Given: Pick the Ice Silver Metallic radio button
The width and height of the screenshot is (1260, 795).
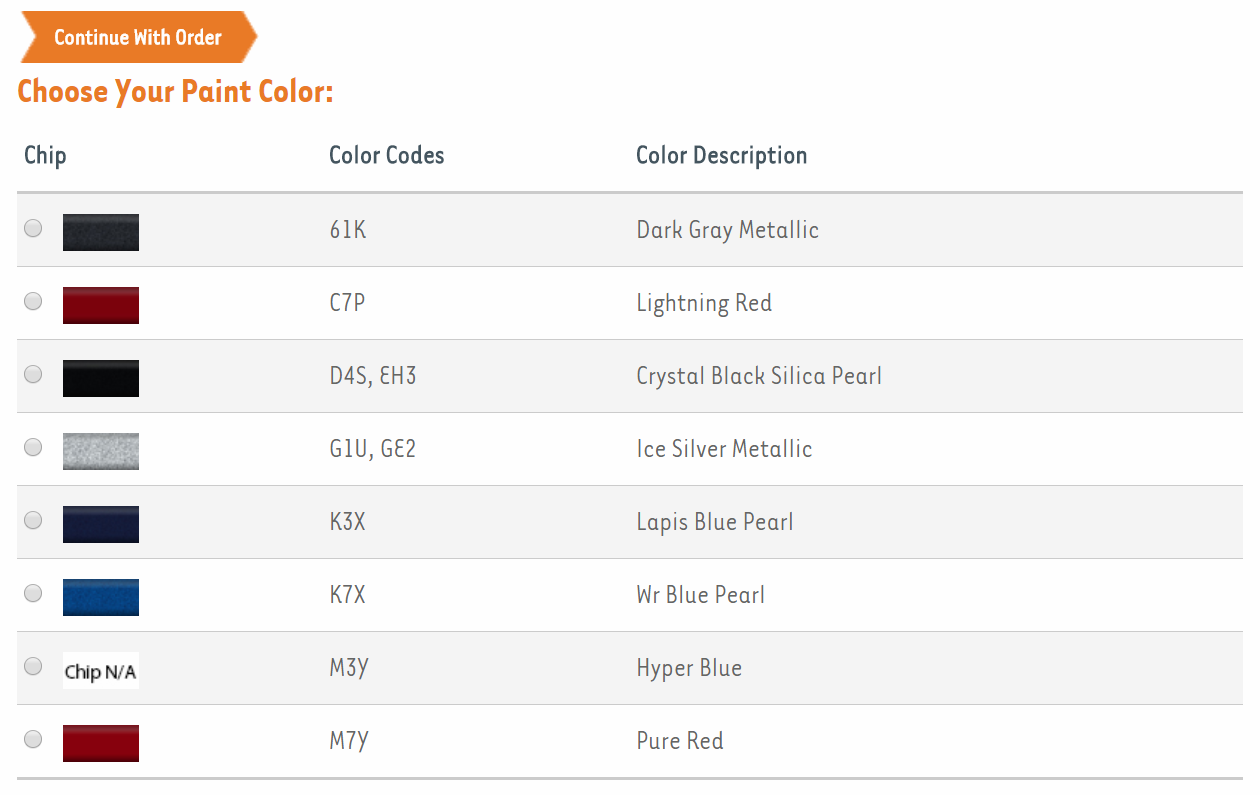Looking at the screenshot, I should [x=33, y=447].
